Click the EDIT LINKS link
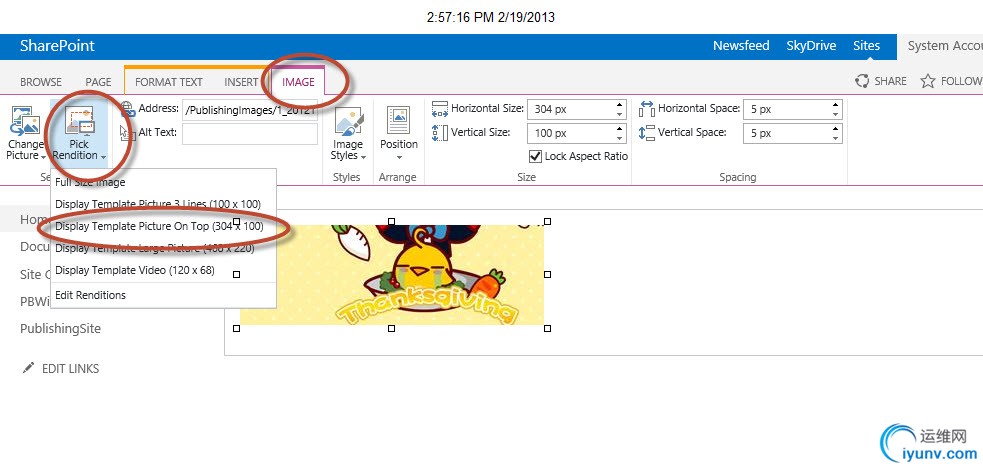Screen dimensions: 983x470 [x=70, y=368]
